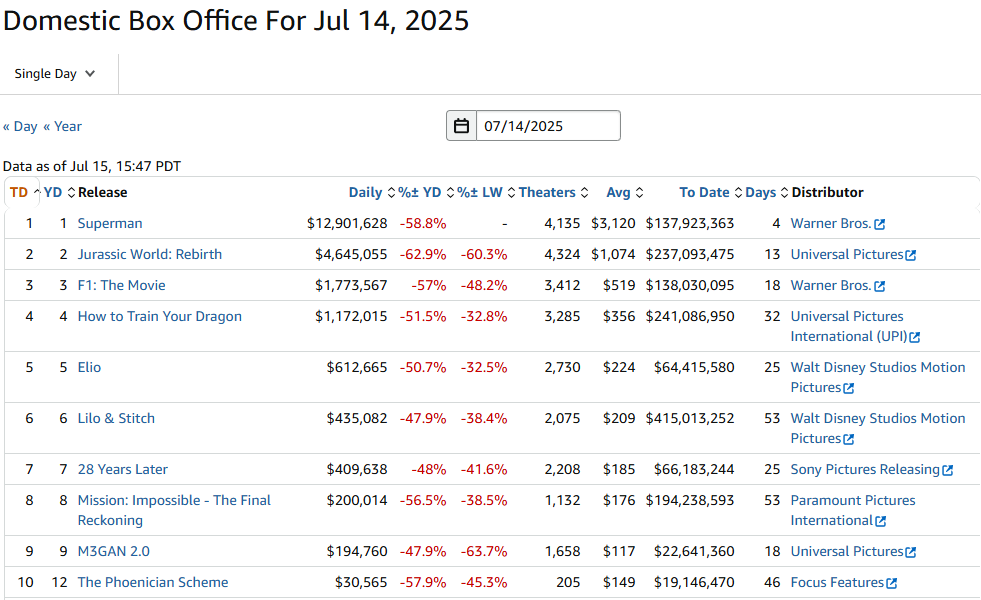Image resolution: width=981 pixels, height=600 pixels.
Task: Select the -63.7% last-week change value
Action: [484, 551]
